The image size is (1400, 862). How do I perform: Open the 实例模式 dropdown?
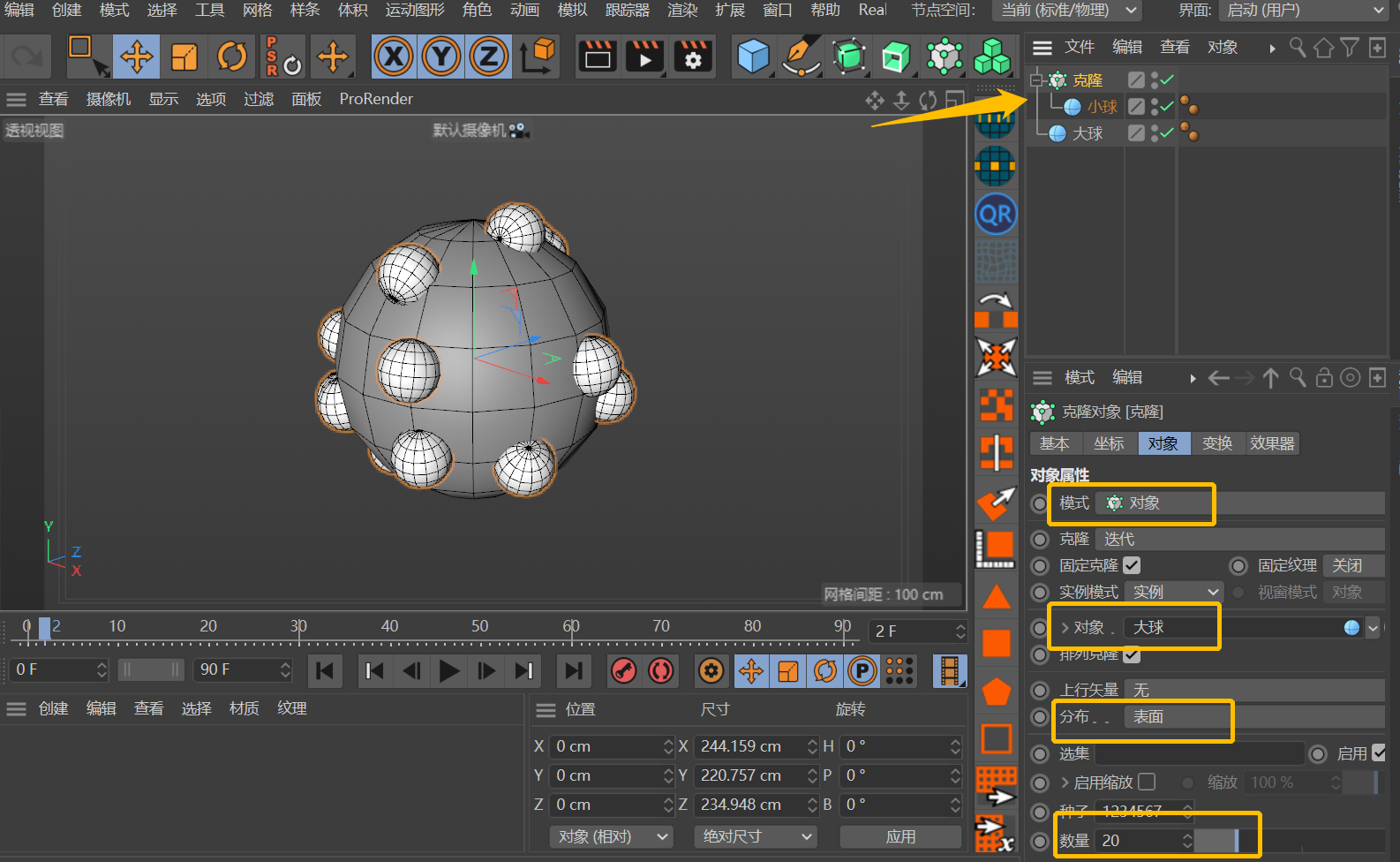point(1174,592)
